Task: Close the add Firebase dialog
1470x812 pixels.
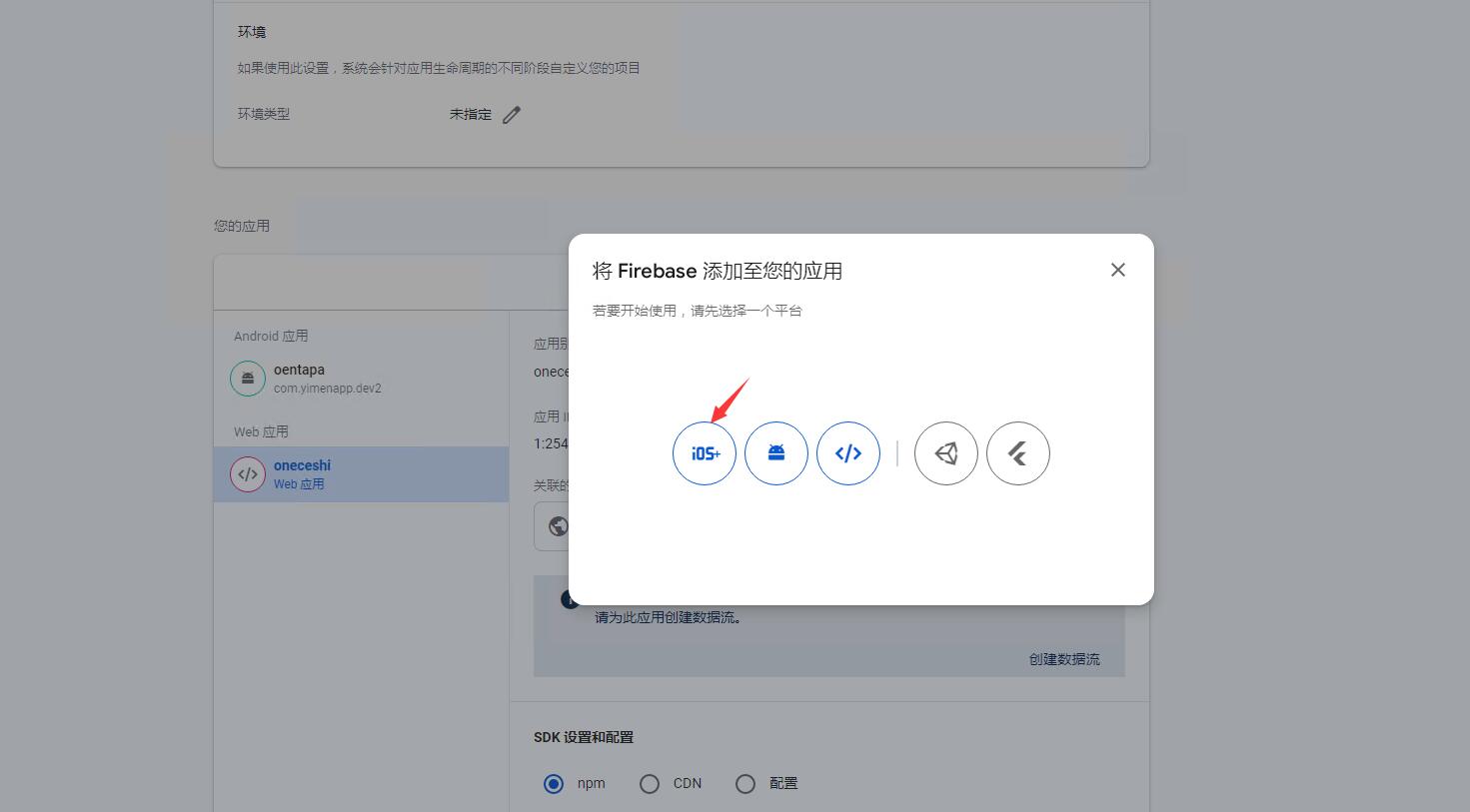Action: click(1118, 270)
